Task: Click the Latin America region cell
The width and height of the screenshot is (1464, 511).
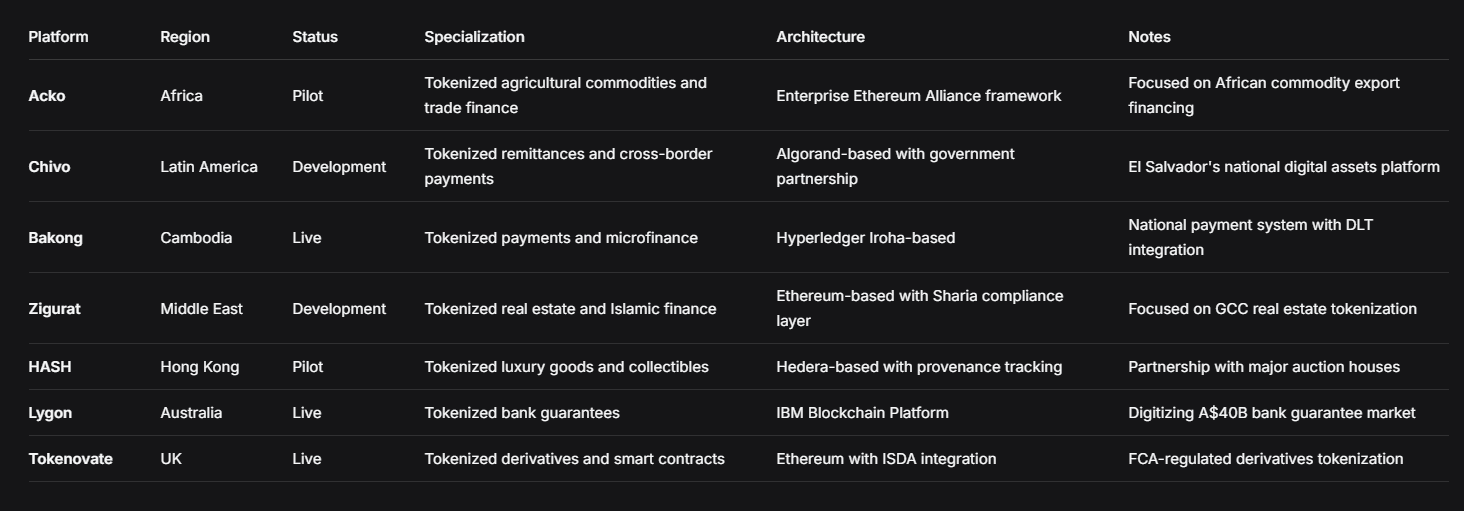Action: point(208,167)
